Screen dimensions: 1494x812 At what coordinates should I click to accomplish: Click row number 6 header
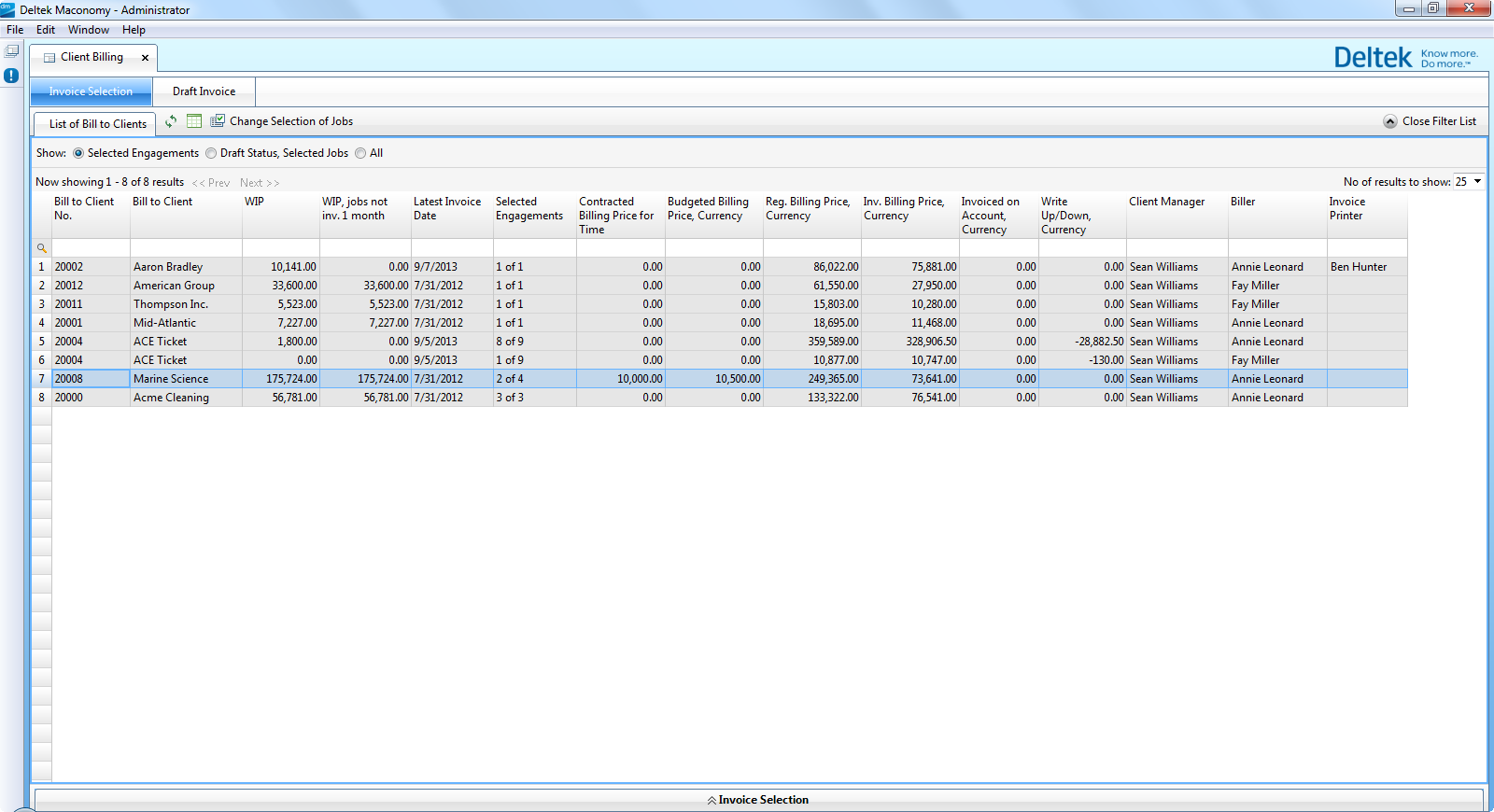(41, 360)
